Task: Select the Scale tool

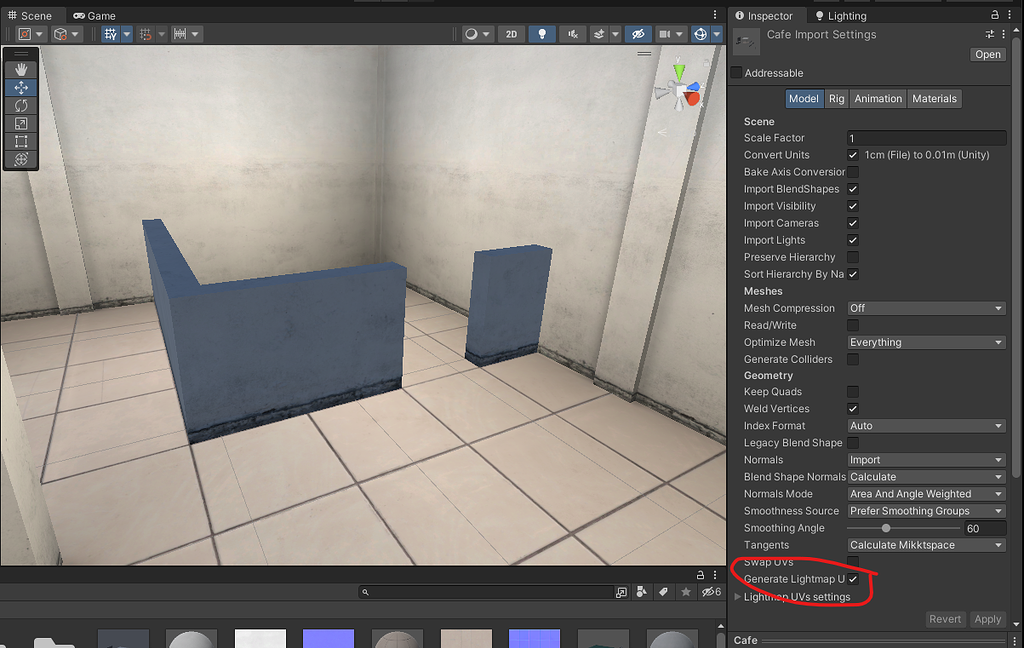Action: [21, 122]
